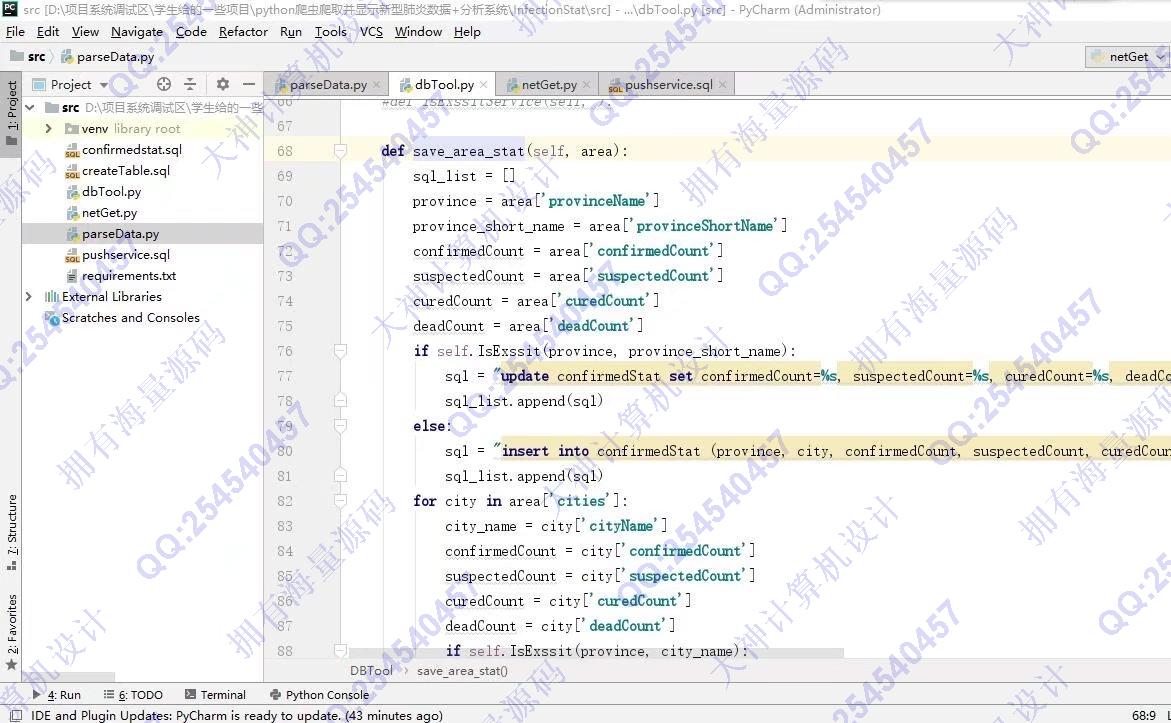This screenshot has width=1171, height=723.
Task: Fold the if block at line 88
Action: click(340, 651)
